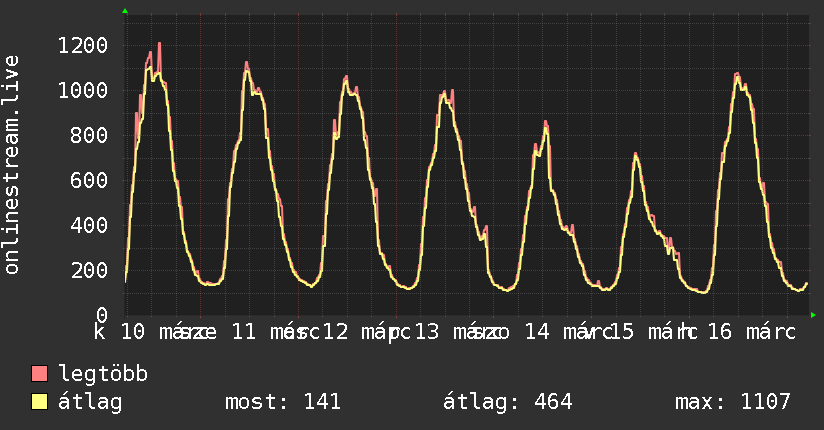824x430 pixels.
Task: Select the legtöbb legend label
Action: click(103, 374)
